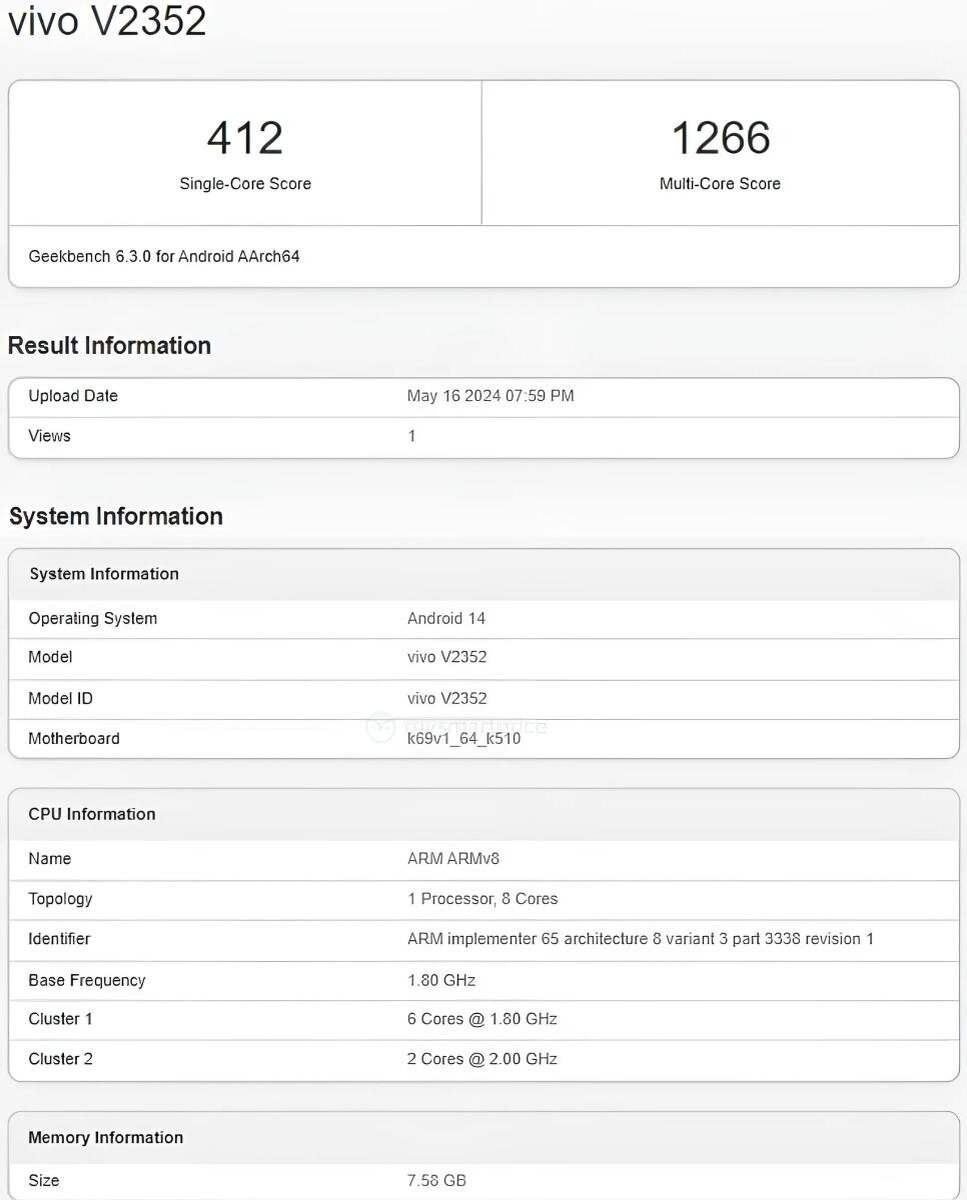This screenshot has height=1200, width=967.
Task: Select the vivo V2352 value in Model ID row
Action: tap(447, 698)
